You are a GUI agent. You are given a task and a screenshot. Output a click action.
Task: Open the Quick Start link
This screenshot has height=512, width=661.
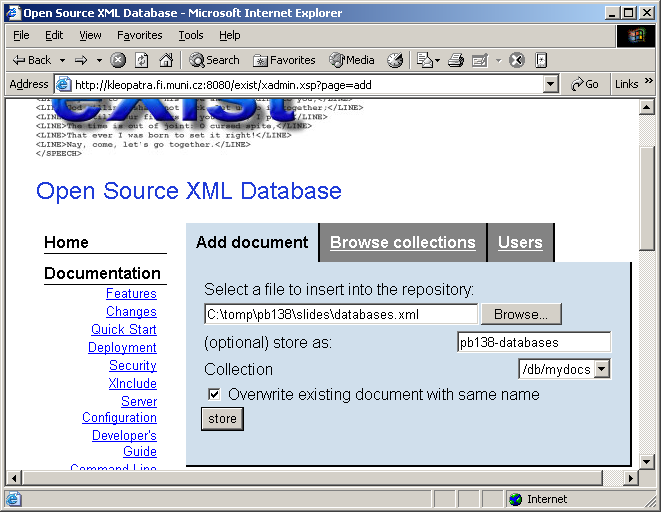click(124, 330)
